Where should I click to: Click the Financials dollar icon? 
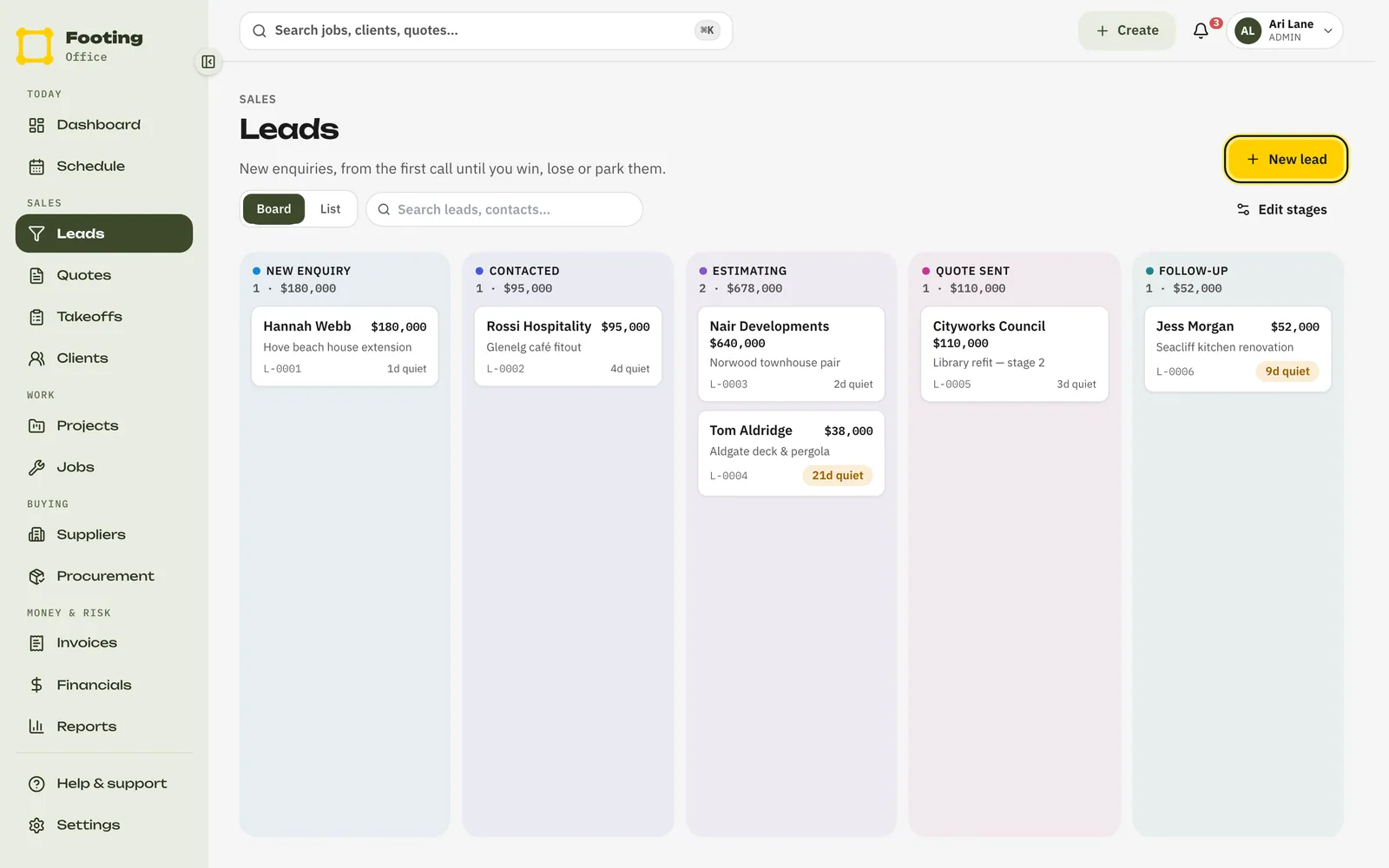(x=36, y=685)
